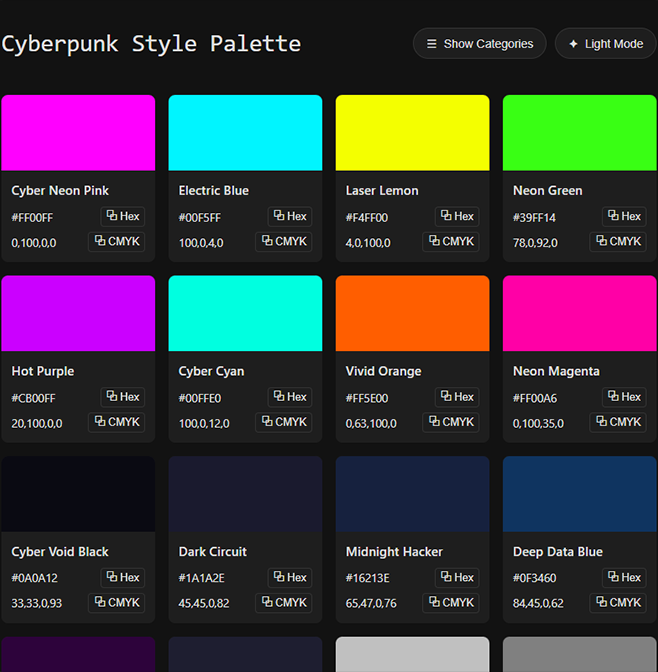Image resolution: width=658 pixels, height=672 pixels.
Task: Select the Vivid Orange color swatch
Action: point(412,313)
